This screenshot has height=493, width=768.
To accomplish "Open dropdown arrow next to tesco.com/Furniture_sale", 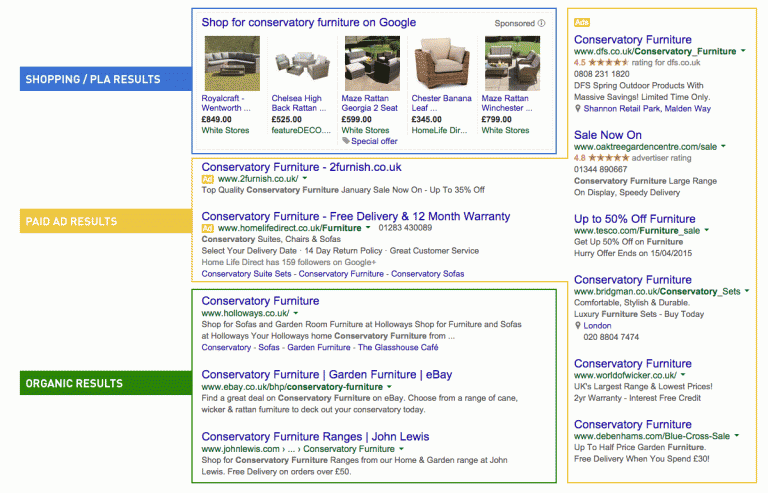I will point(707,230).
